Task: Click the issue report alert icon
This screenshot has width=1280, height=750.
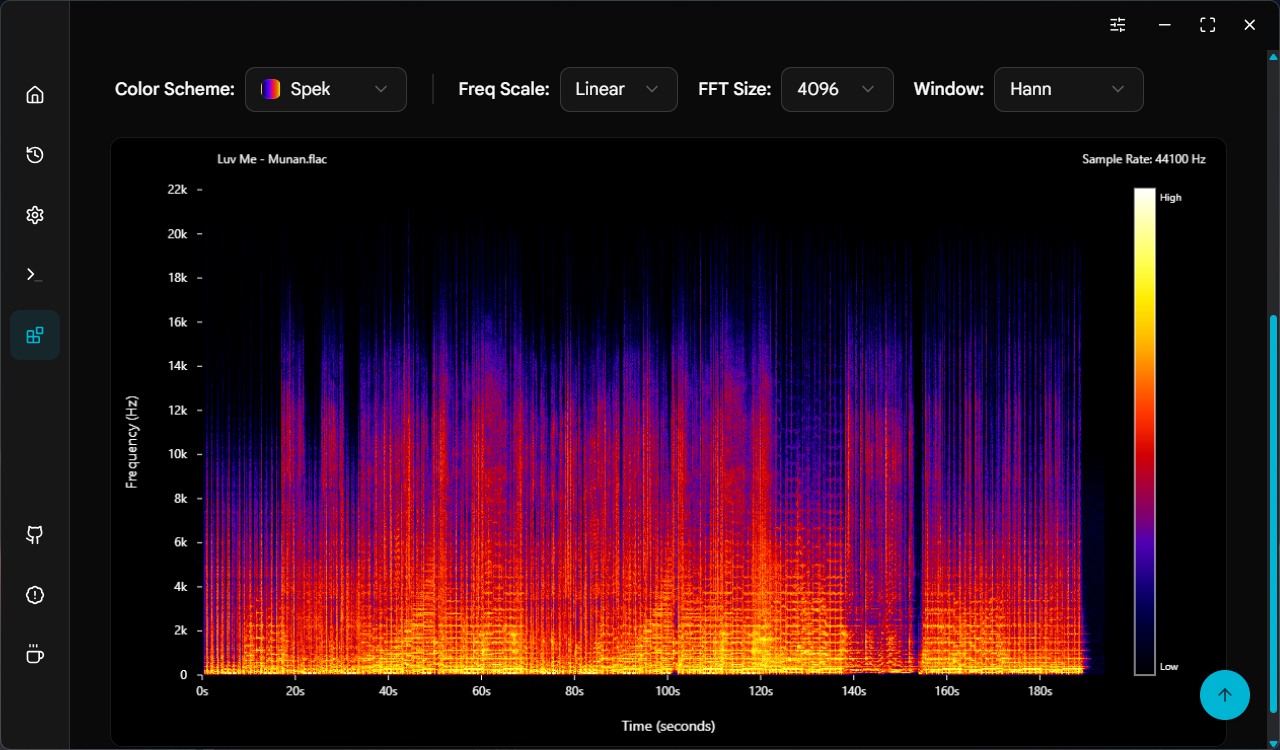Action: pyautogui.click(x=35, y=595)
